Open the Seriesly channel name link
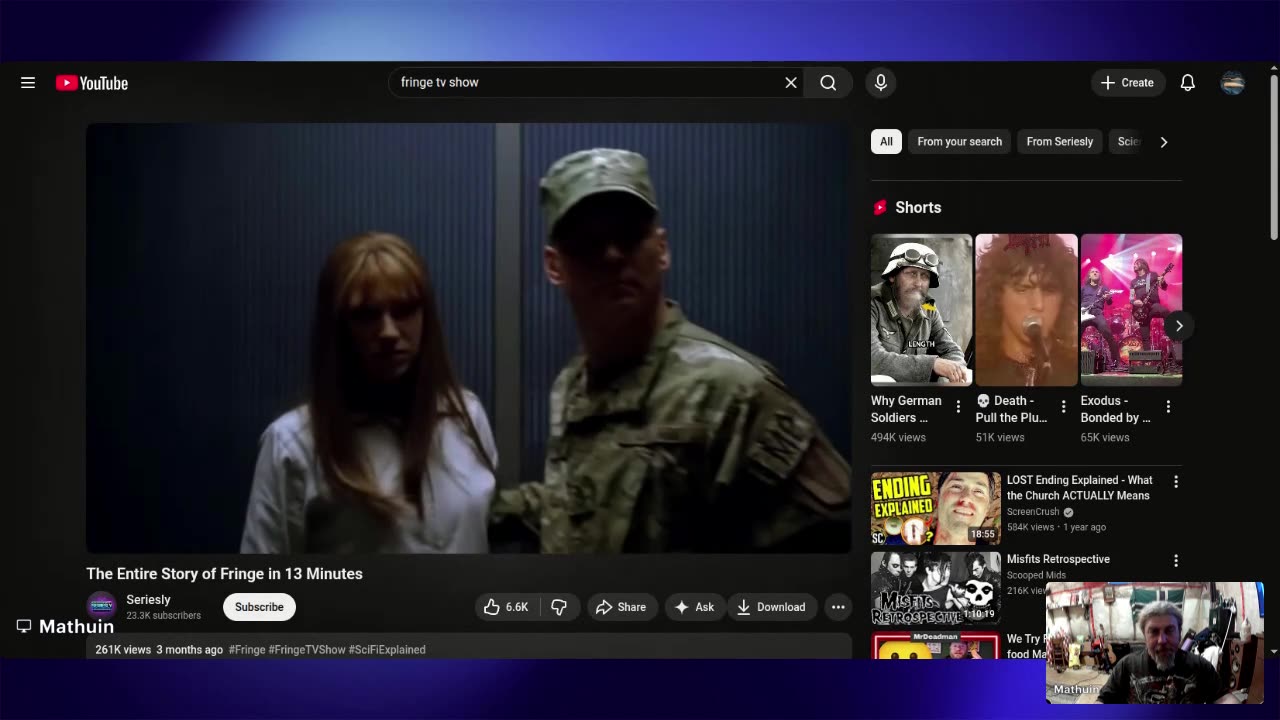This screenshot has height=720, width=1280. 148,600
